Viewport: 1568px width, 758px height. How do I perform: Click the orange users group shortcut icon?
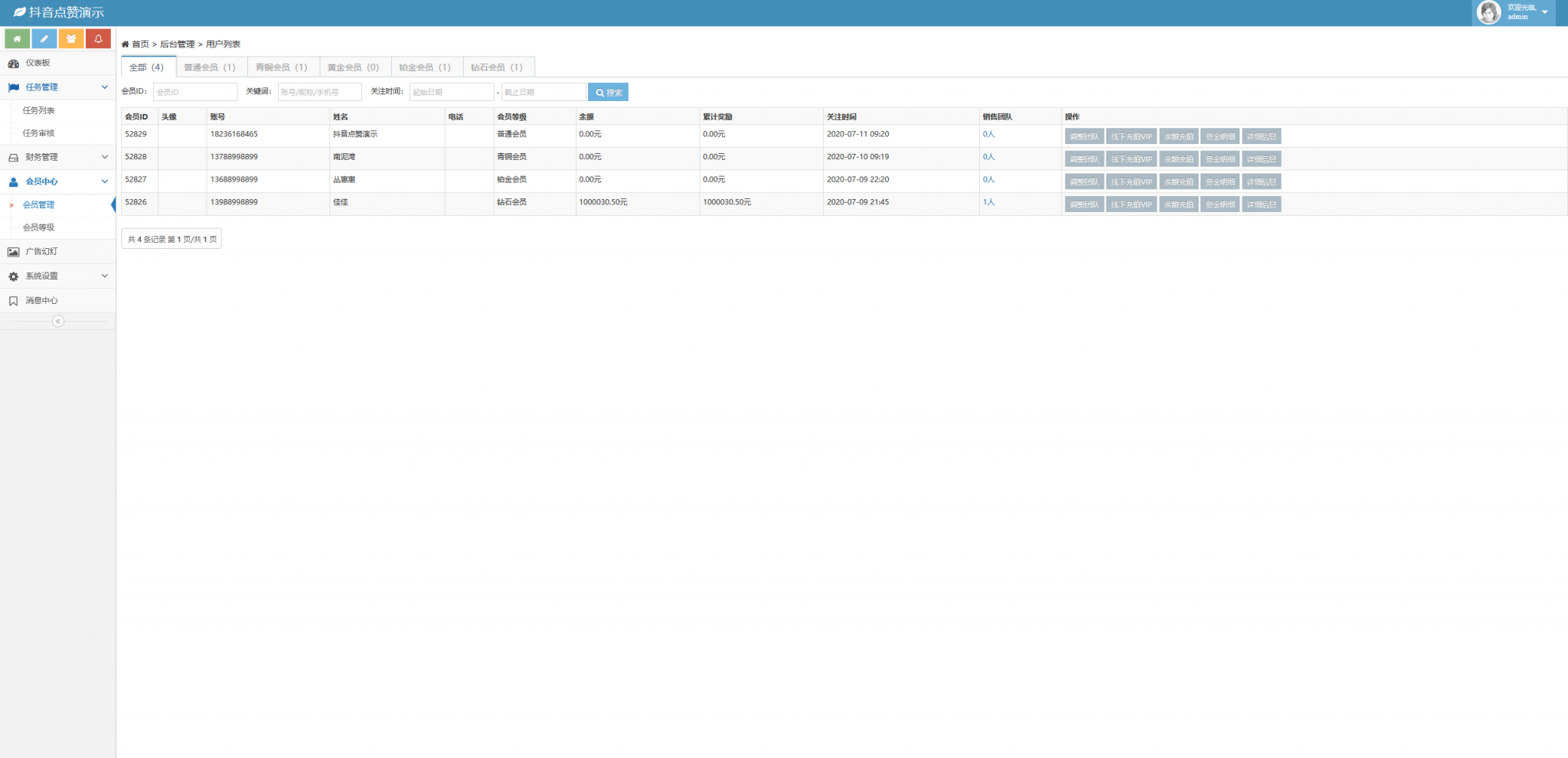pyautogui.click(x=71, y=38)
